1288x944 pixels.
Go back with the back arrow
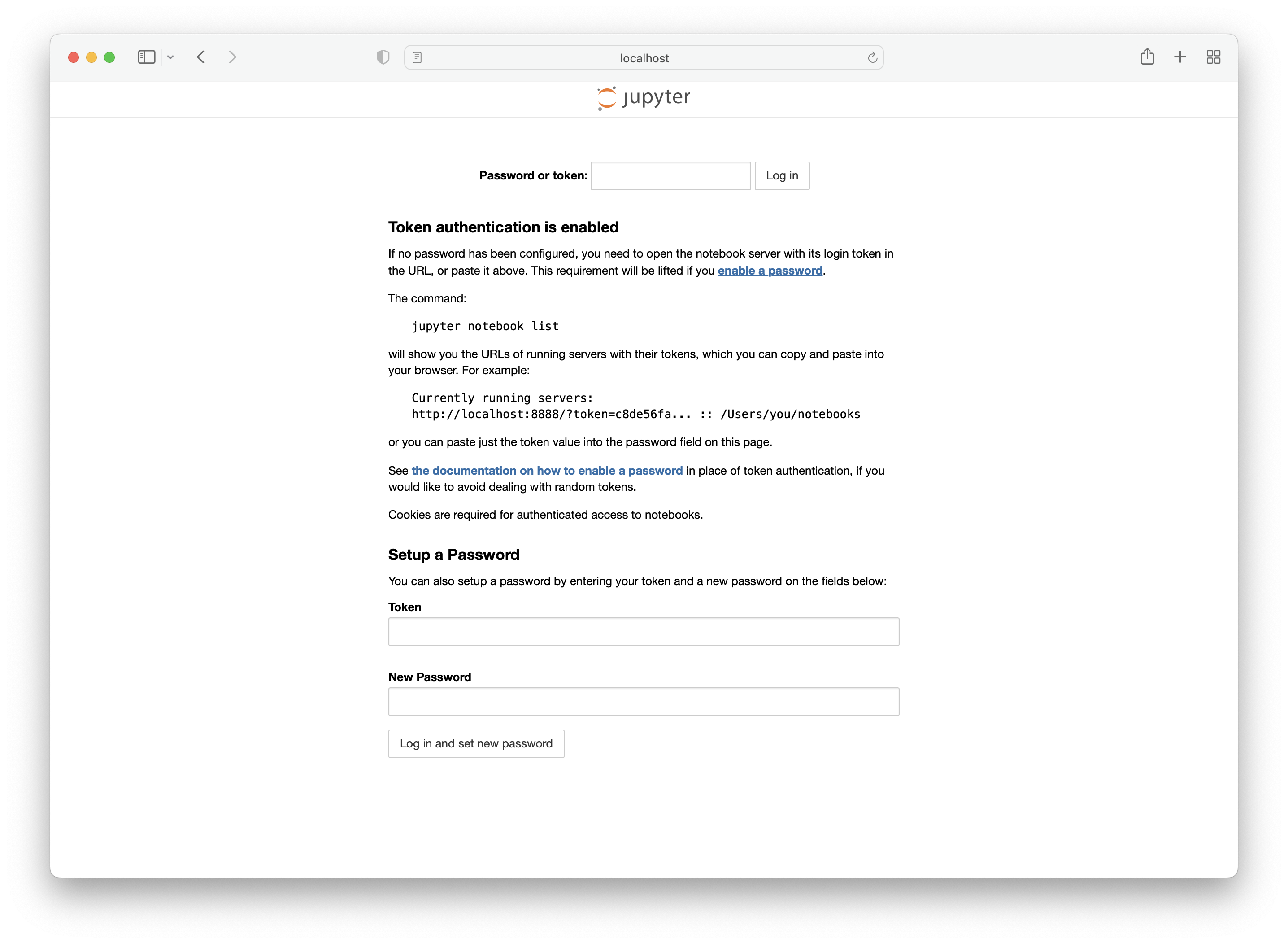point(201,57)
